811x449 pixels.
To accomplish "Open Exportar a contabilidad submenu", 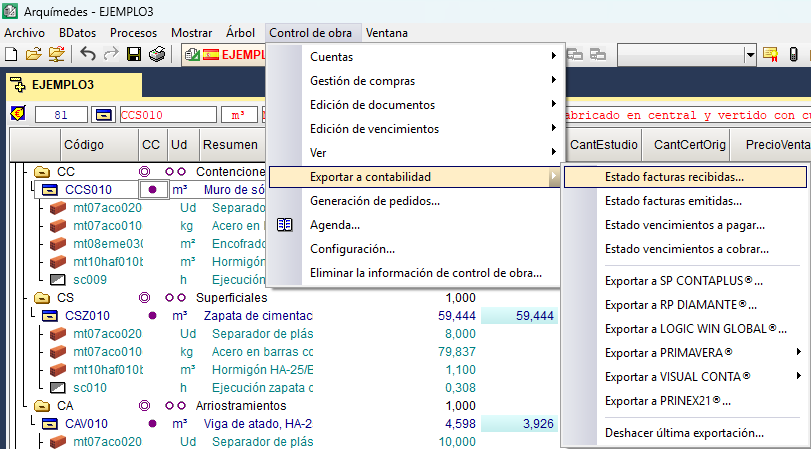I will pyautogui.click(x=415, y=177).
